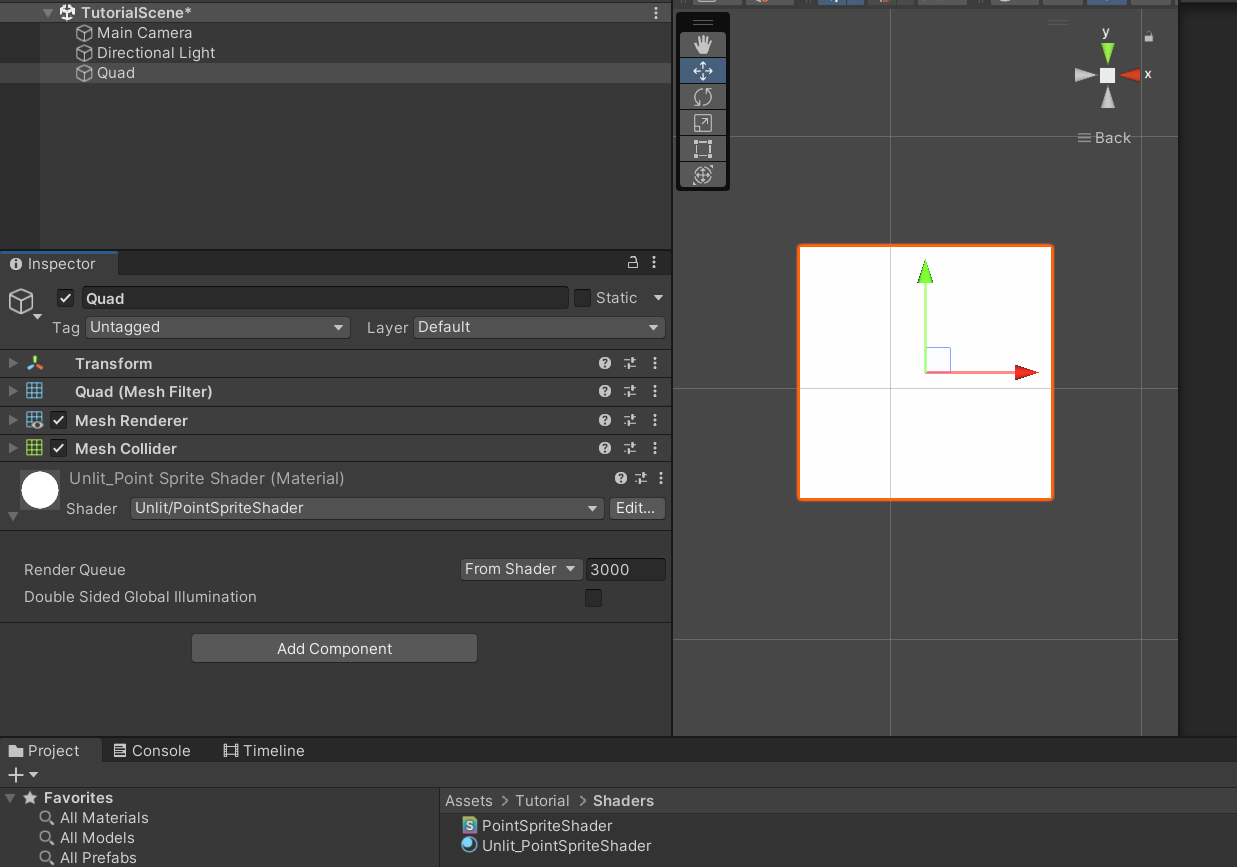Switch to the Console tab
The width and height of the screenshot is (1237, 867).
[151, 750]
